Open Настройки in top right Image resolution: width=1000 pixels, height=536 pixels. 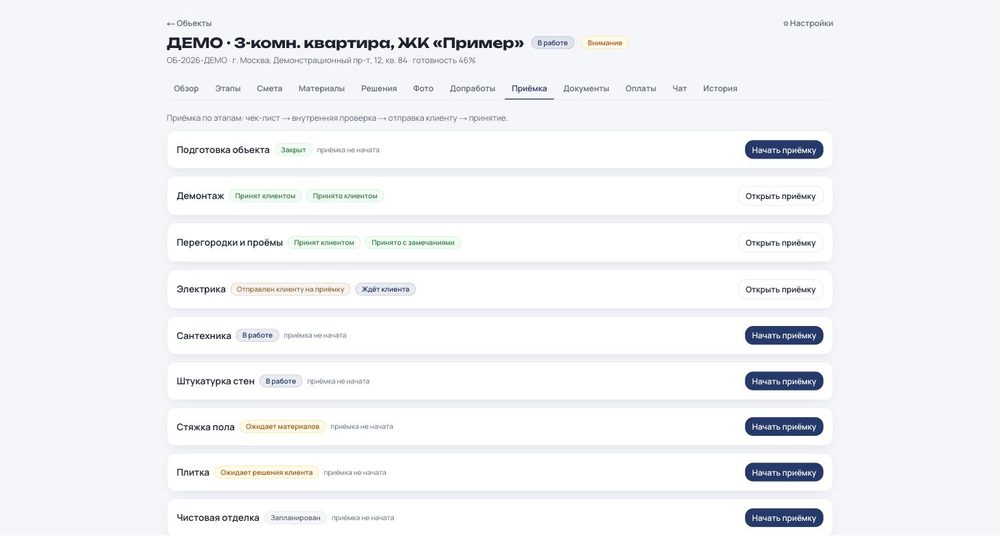pyautogui.click(x=808, y=23)
